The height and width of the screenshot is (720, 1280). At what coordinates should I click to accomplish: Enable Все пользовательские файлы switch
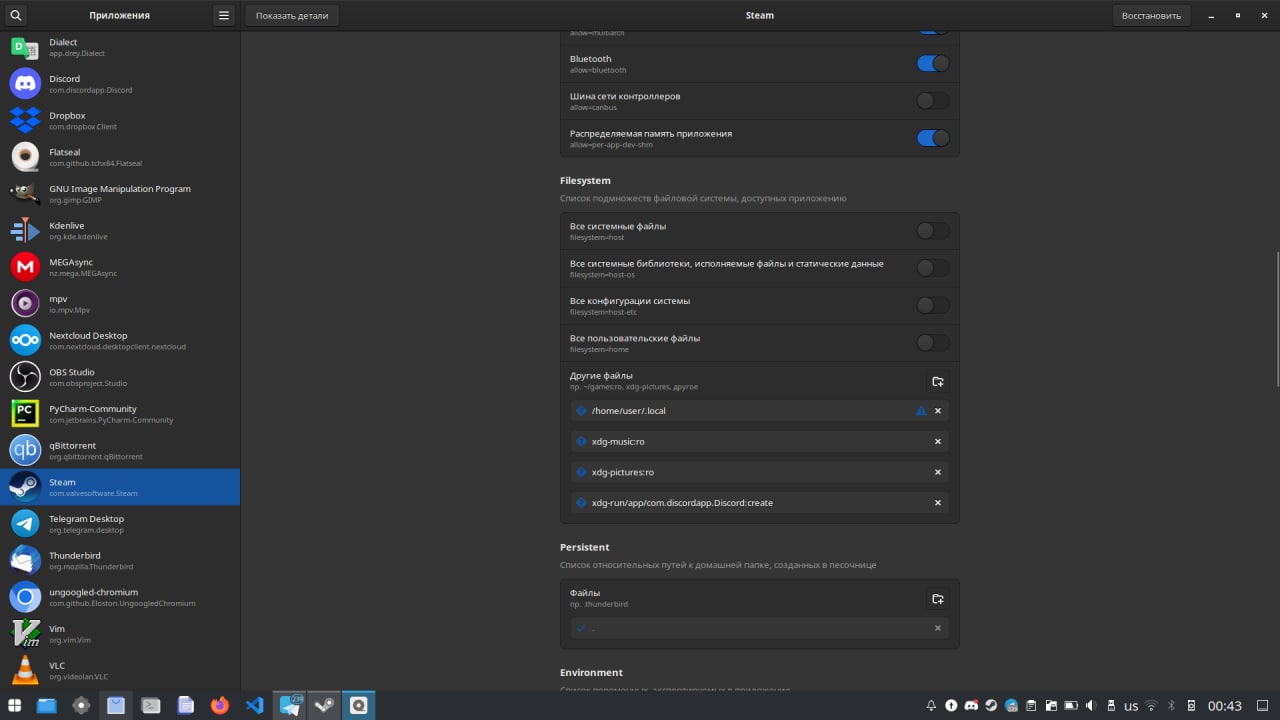[932, 343]
